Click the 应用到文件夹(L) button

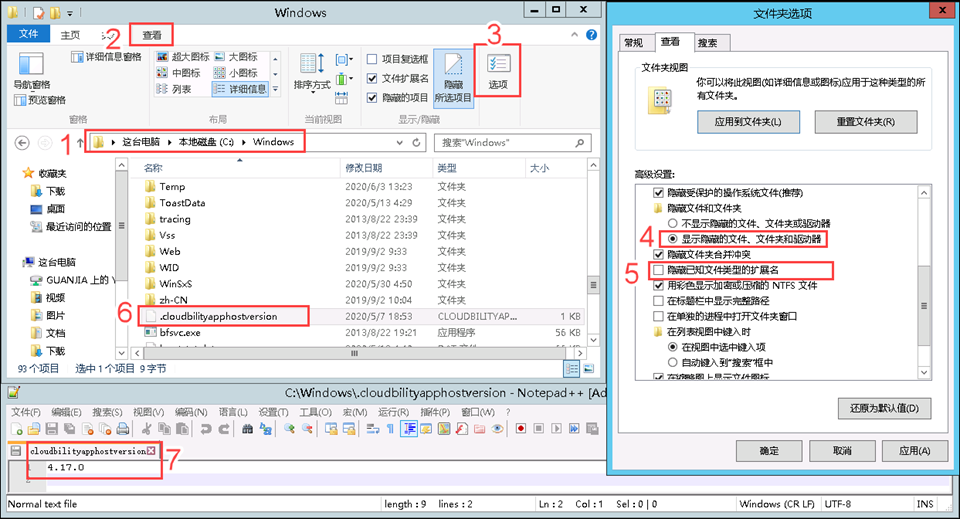(x=747, y=122)
